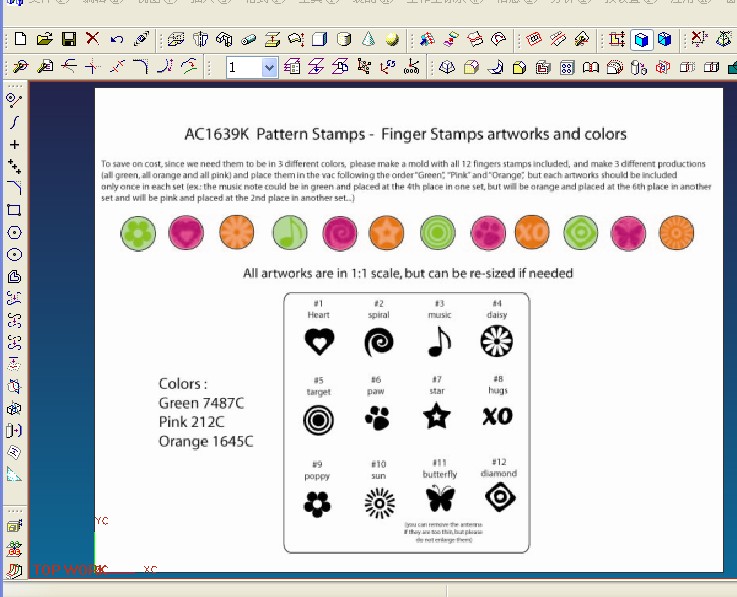Click the Copy to Layer icon
The width and height of the screenshot is (737, 597).
click(x=340, y=67)
